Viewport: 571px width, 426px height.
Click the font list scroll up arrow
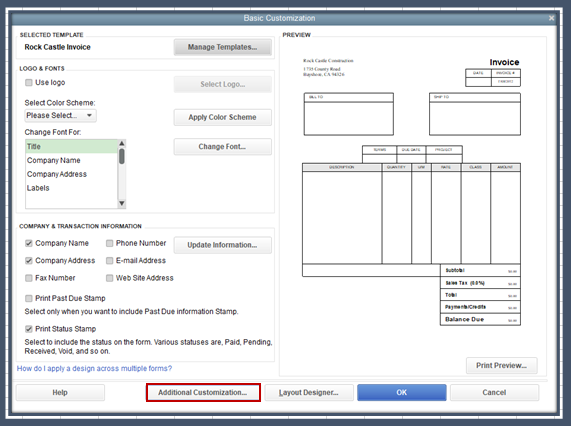(122, 143)
